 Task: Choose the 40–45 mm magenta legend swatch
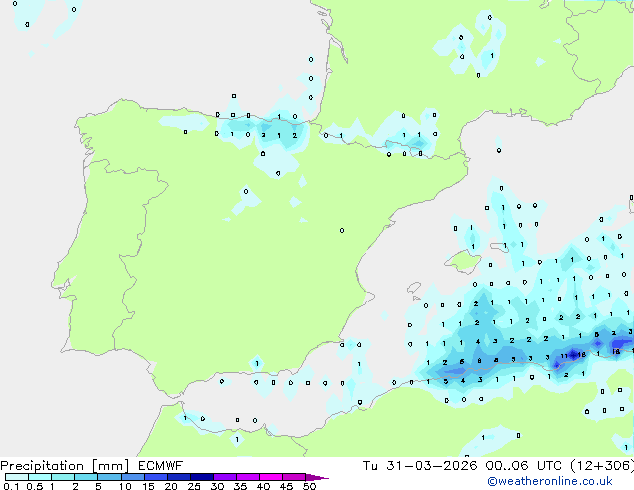(271, 477)
